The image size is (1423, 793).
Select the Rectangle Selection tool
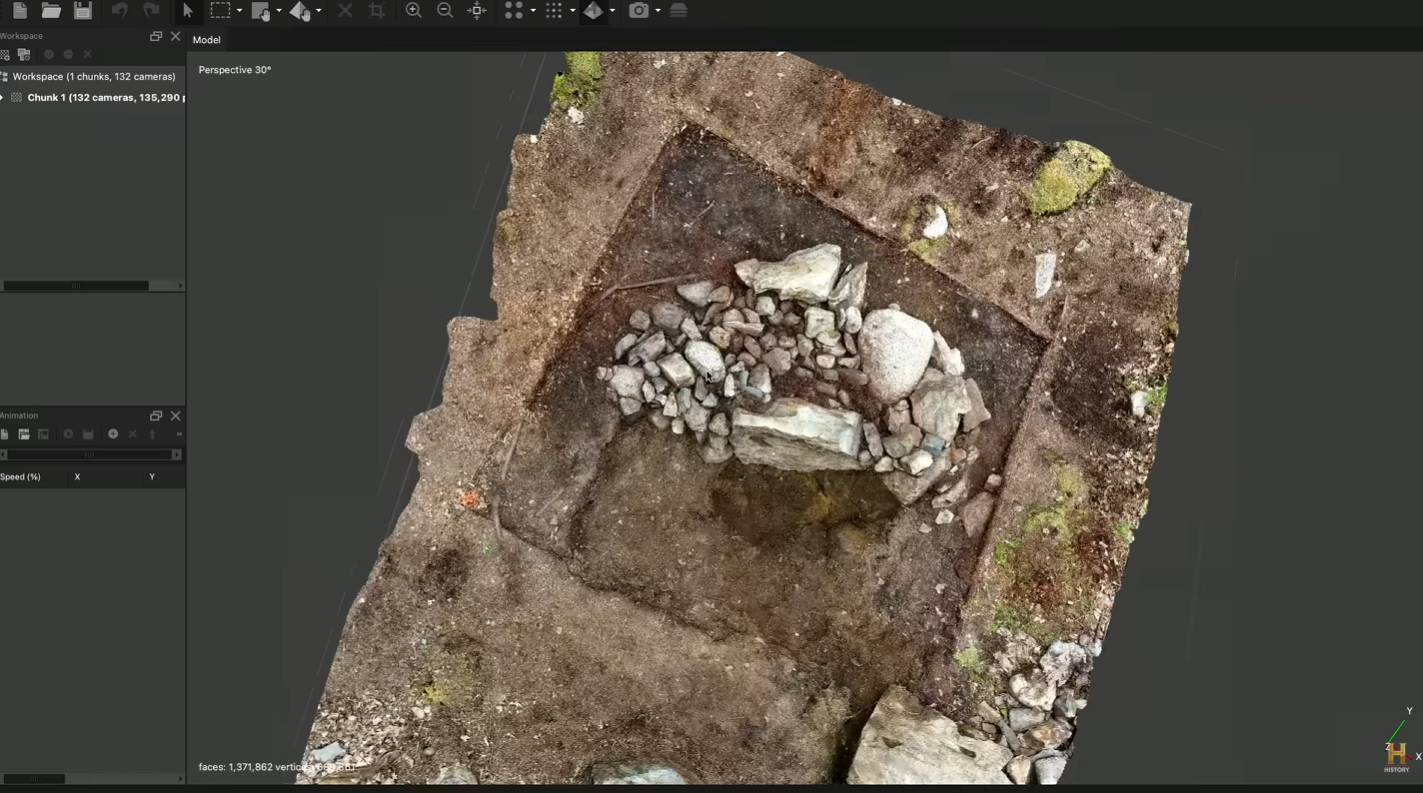pyautogui.click(x=220, y=11)
